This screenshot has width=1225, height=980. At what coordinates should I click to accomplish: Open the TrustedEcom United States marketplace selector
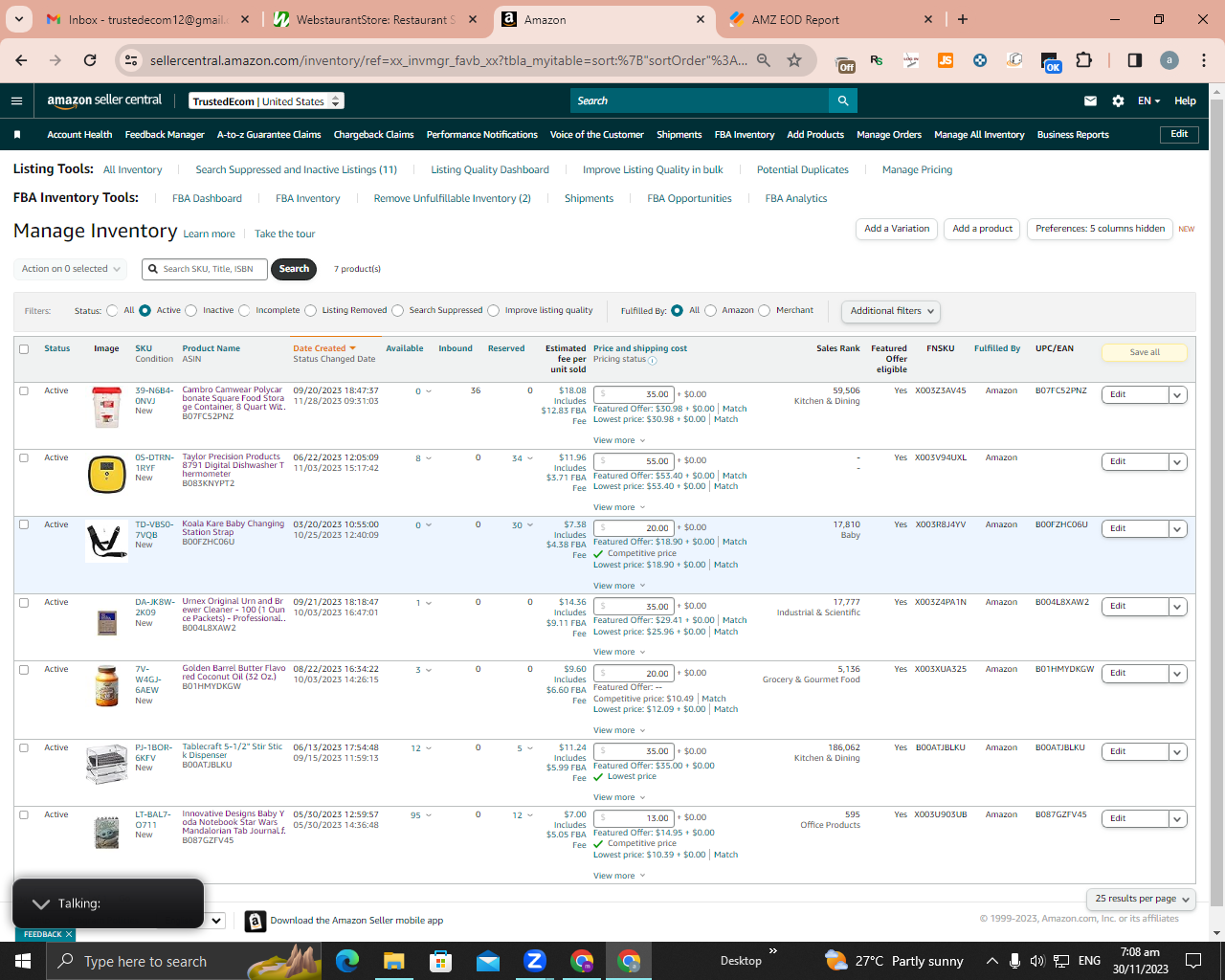[266, 101]
